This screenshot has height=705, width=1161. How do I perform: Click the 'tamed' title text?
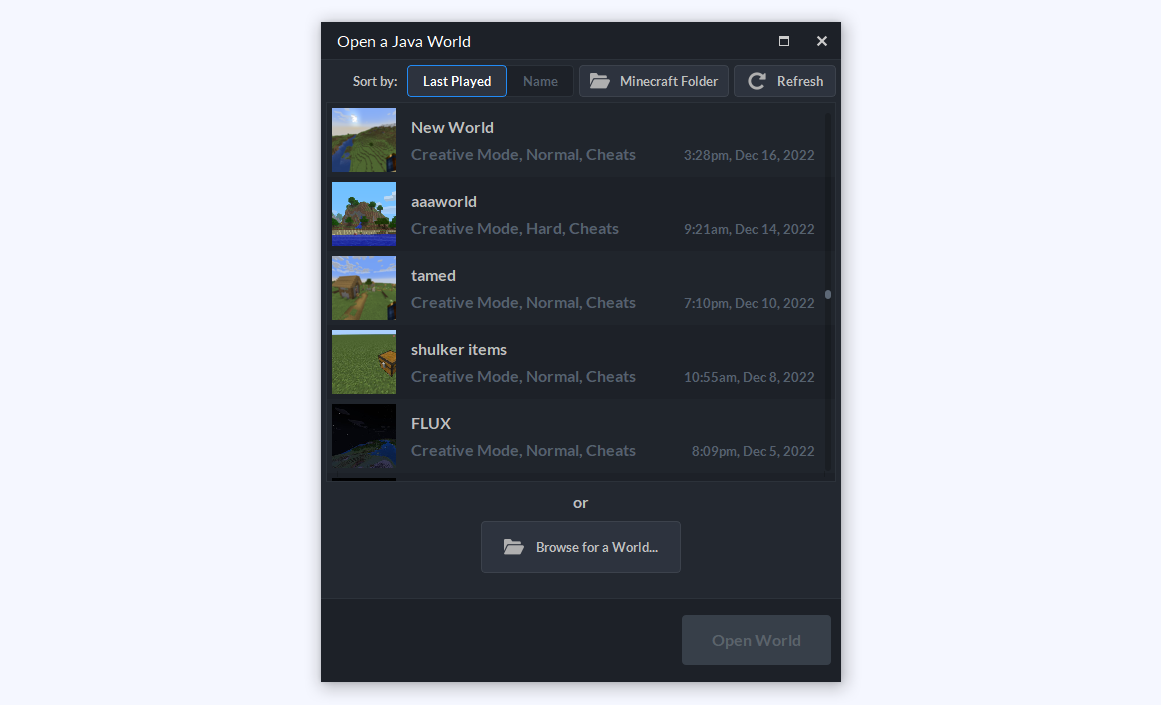(433, 275)
